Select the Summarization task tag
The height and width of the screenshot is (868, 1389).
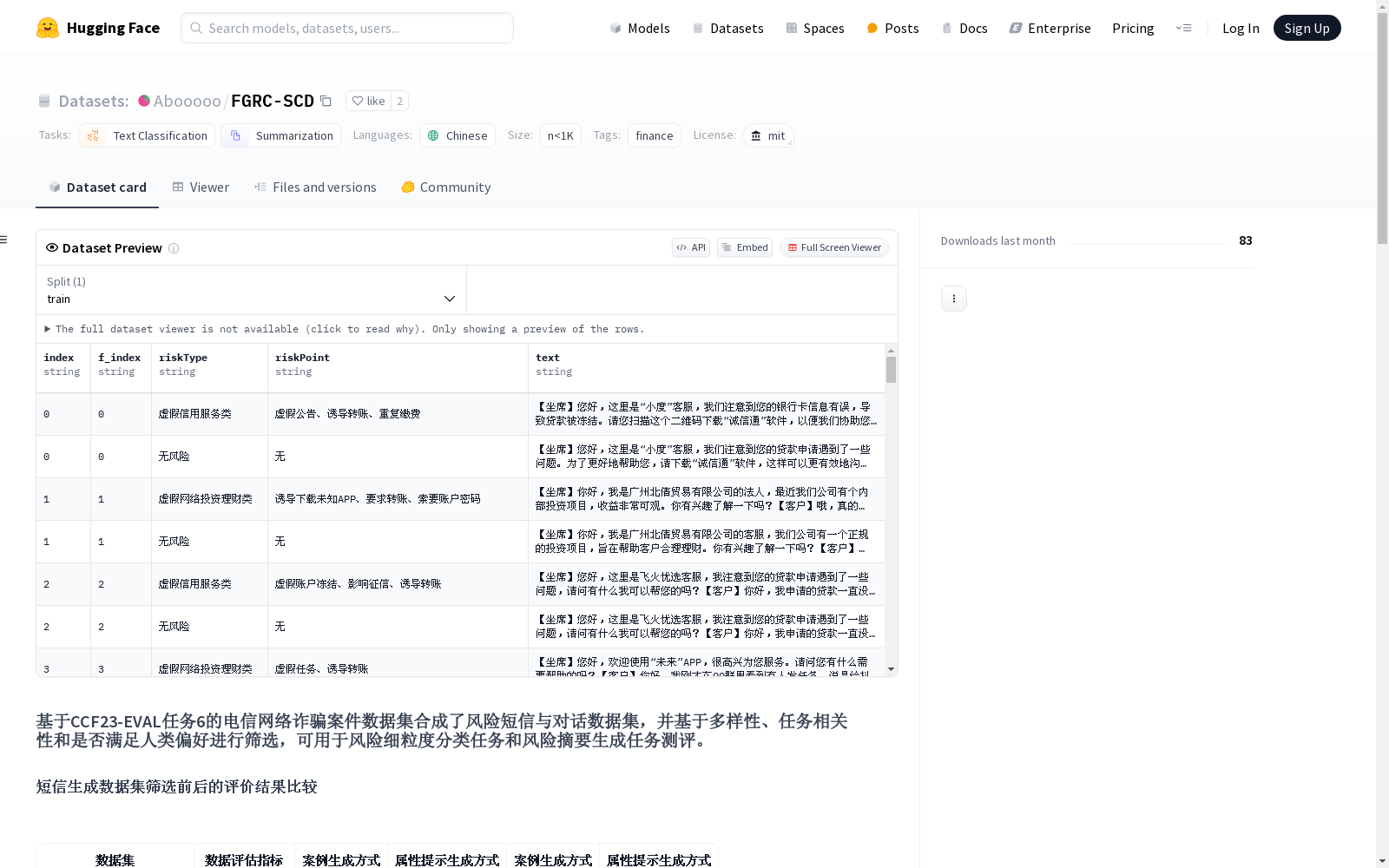[x=280, y=135]
